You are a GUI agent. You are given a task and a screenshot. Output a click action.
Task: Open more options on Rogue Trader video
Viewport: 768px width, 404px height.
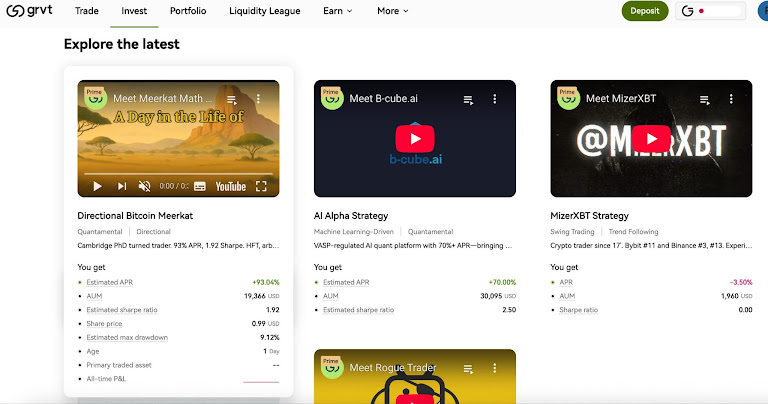(495, 368)
